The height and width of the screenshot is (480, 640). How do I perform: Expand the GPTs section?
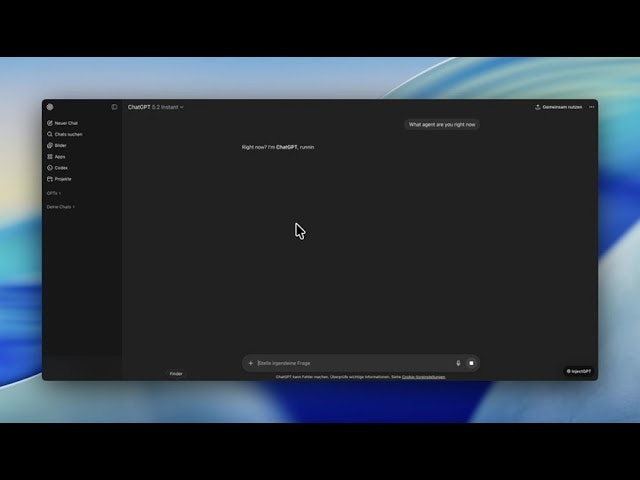pos(53,193)
